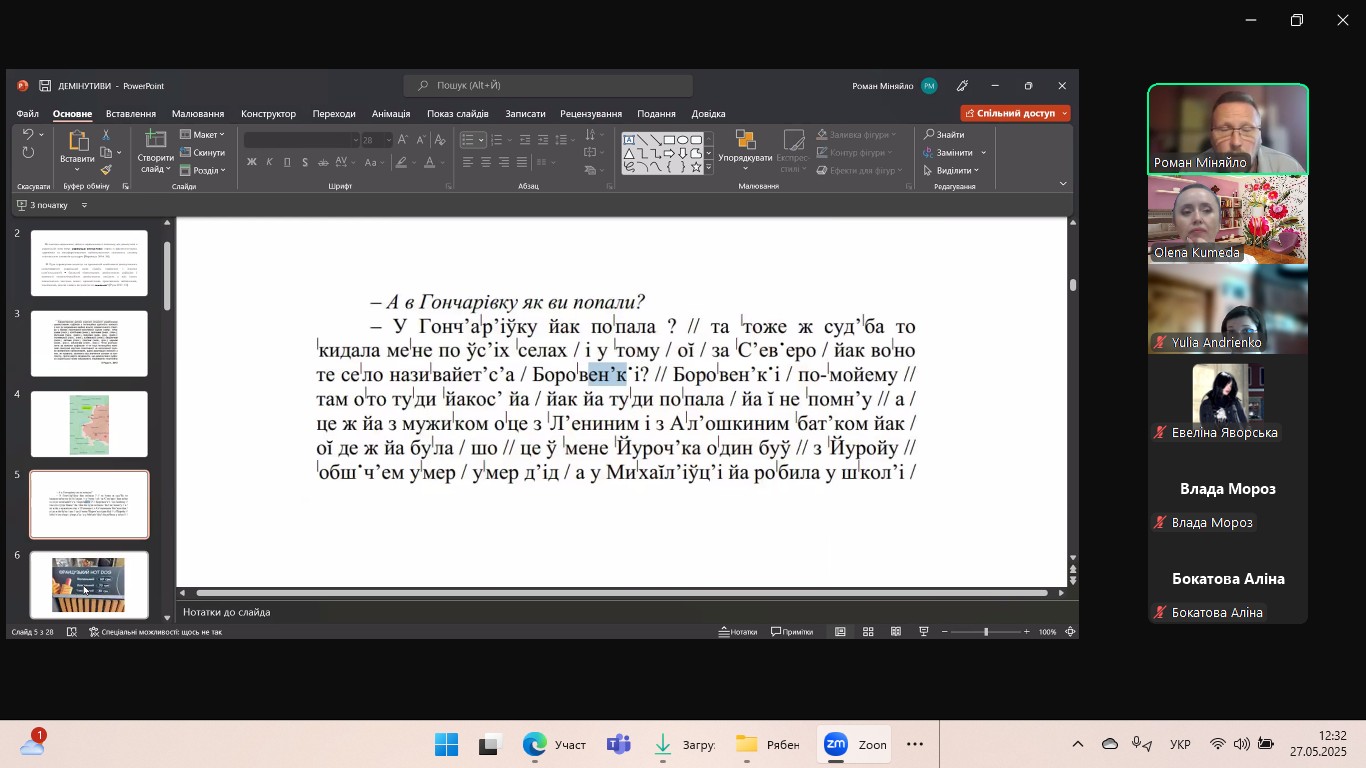Screen dimensions: 1366x768
Task: Toggle italic formatting (К)
Action: [x=270, y=162]
